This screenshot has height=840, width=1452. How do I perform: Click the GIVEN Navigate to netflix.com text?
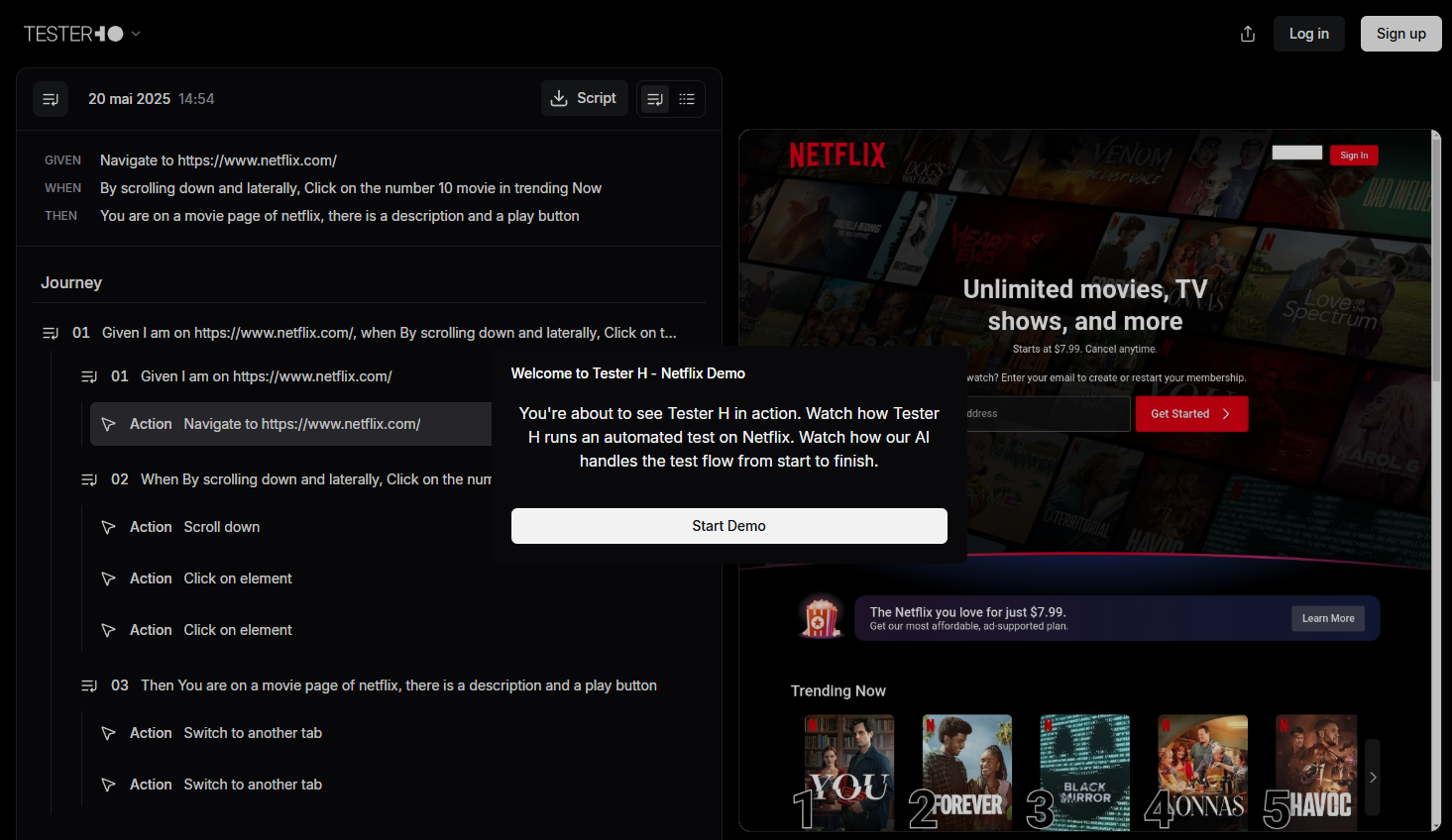[x=218, y=160]
